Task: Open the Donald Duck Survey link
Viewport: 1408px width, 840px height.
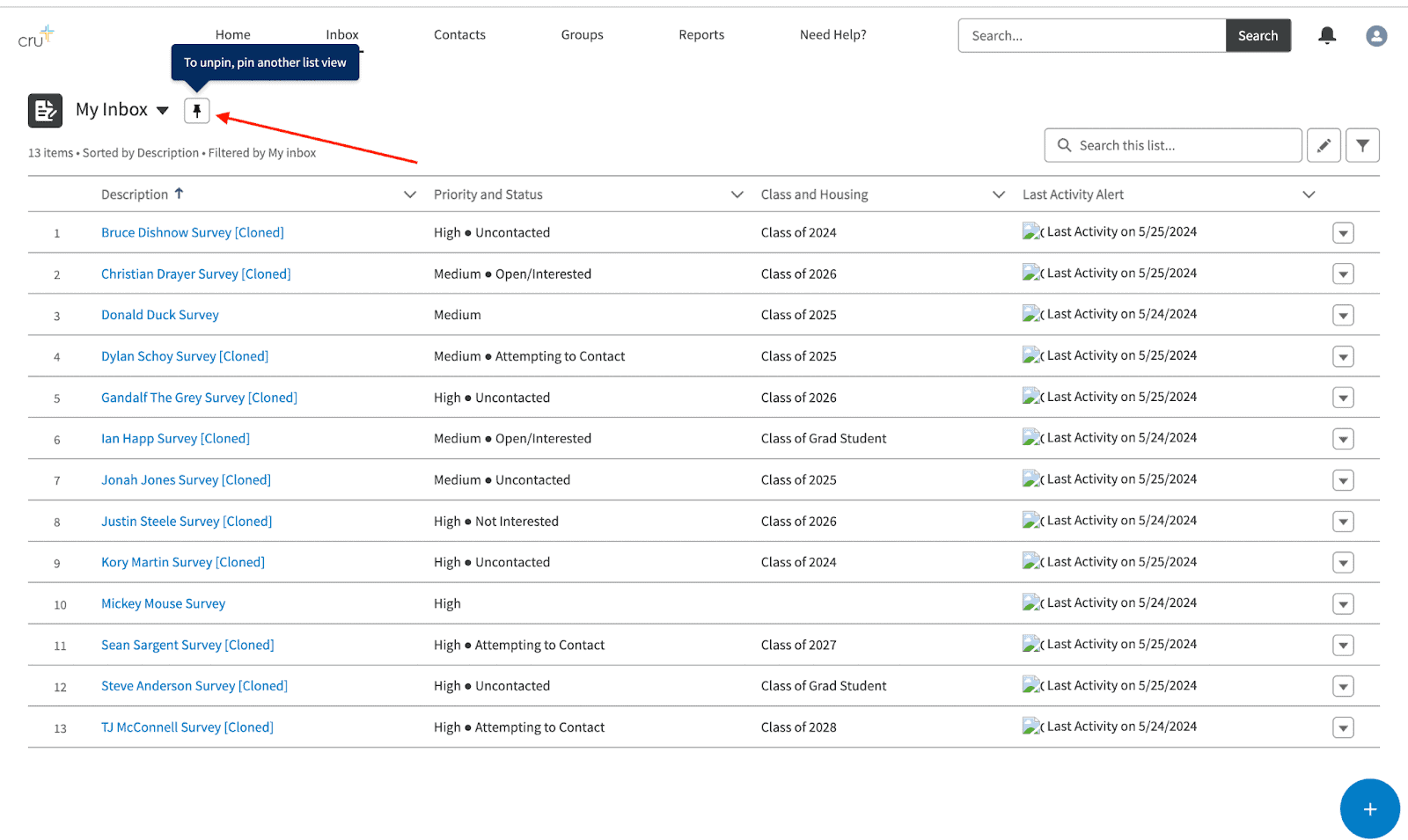Action: click(x=160, y=315)
